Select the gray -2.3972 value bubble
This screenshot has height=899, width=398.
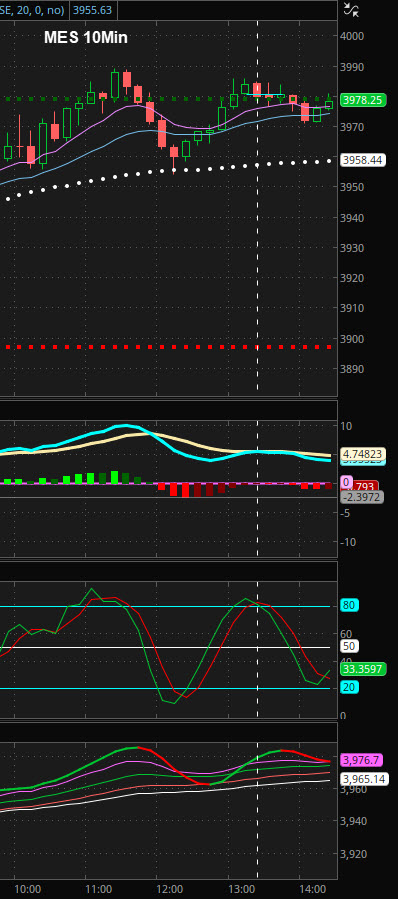pyautogui.click(x=362, y=497)
